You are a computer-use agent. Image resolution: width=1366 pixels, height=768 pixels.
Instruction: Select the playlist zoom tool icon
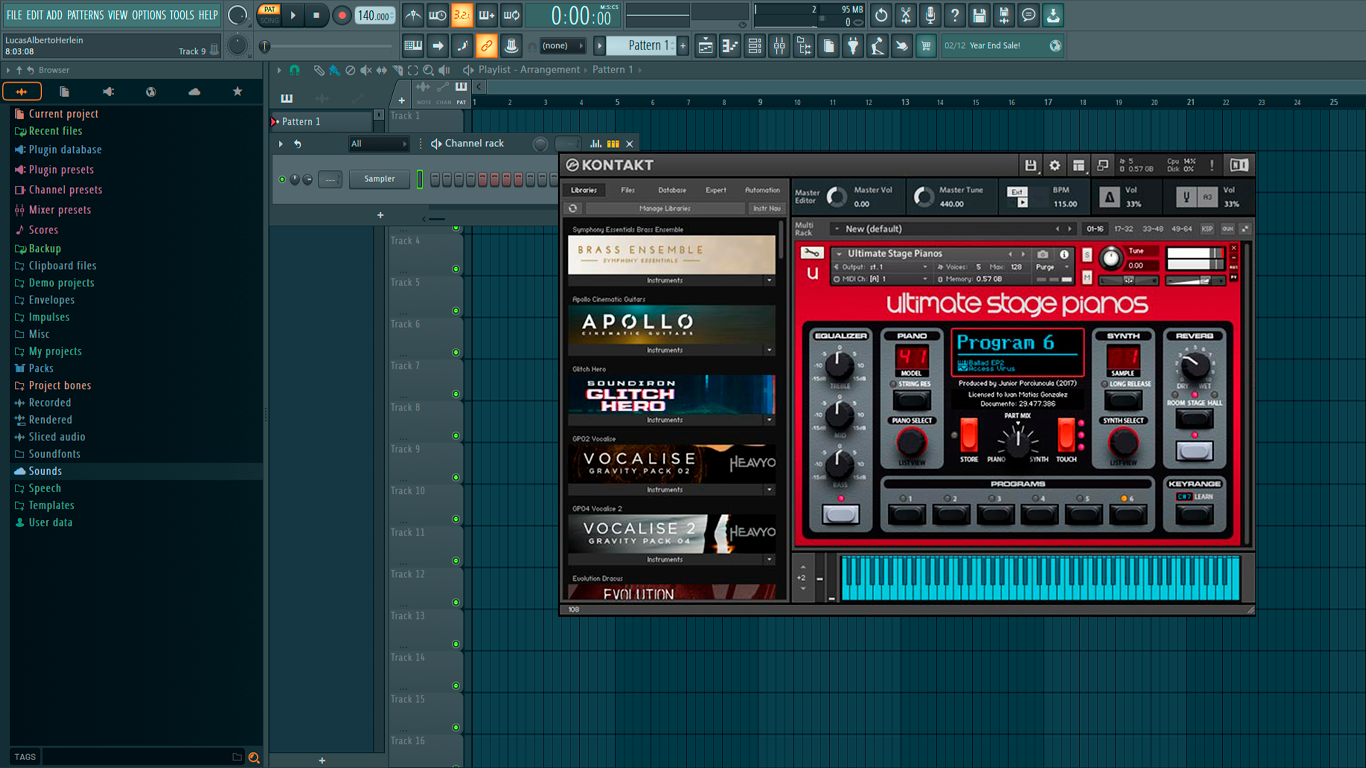(x=429, y=70)
